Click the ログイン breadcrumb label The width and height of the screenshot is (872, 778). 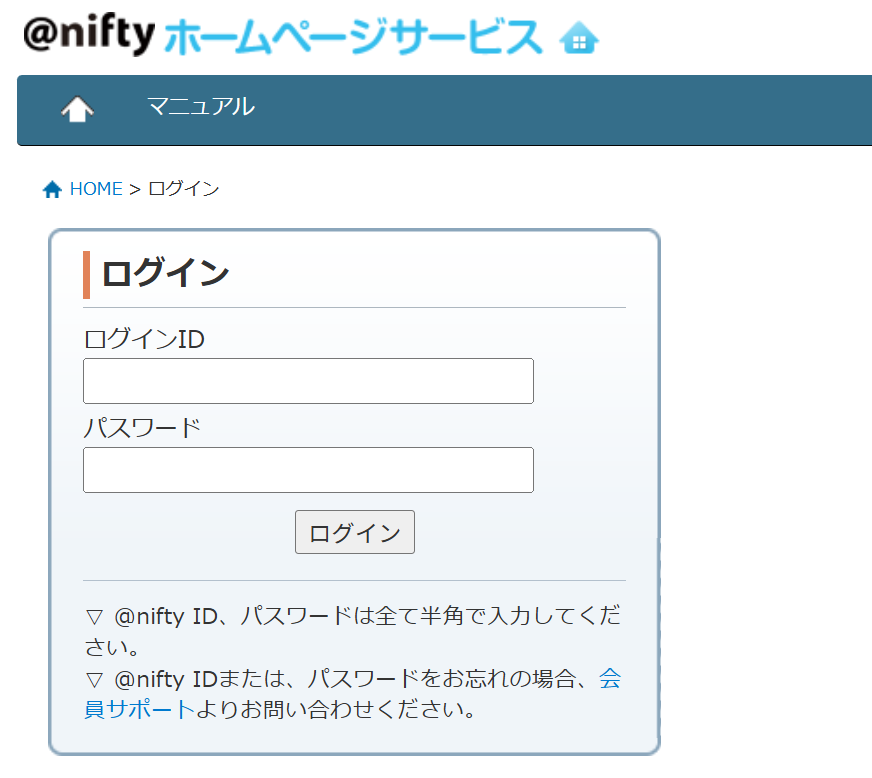(x=183, y=188)
